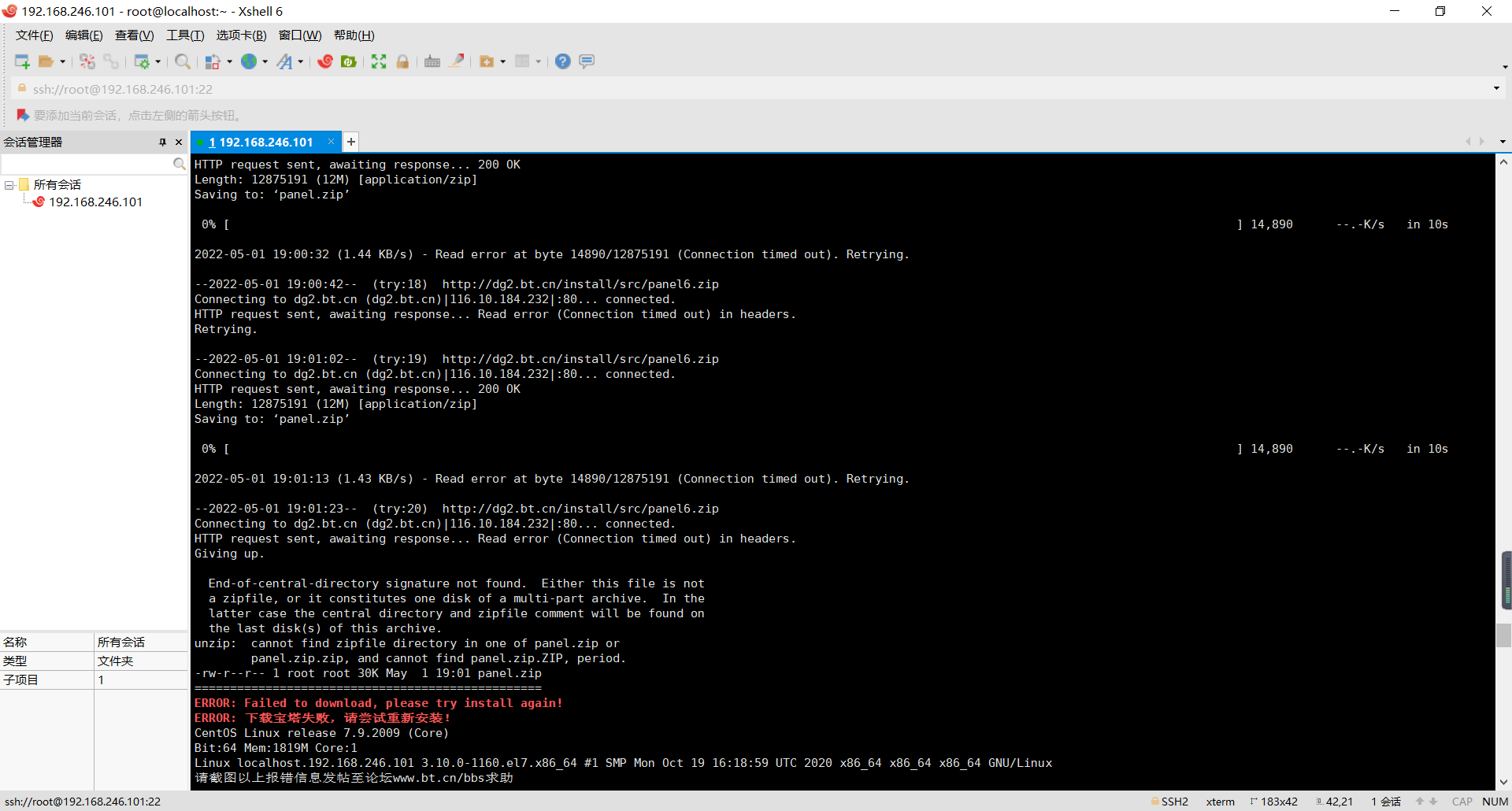Pin the 会话管理器 panel
This screenshot has width=1512, height=811.
point(163,142)
